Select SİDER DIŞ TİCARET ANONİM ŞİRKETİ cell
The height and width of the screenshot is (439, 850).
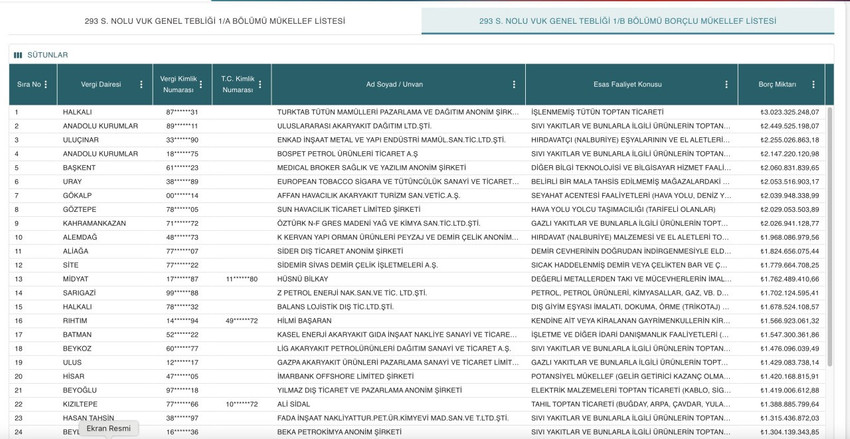[340, 251]
